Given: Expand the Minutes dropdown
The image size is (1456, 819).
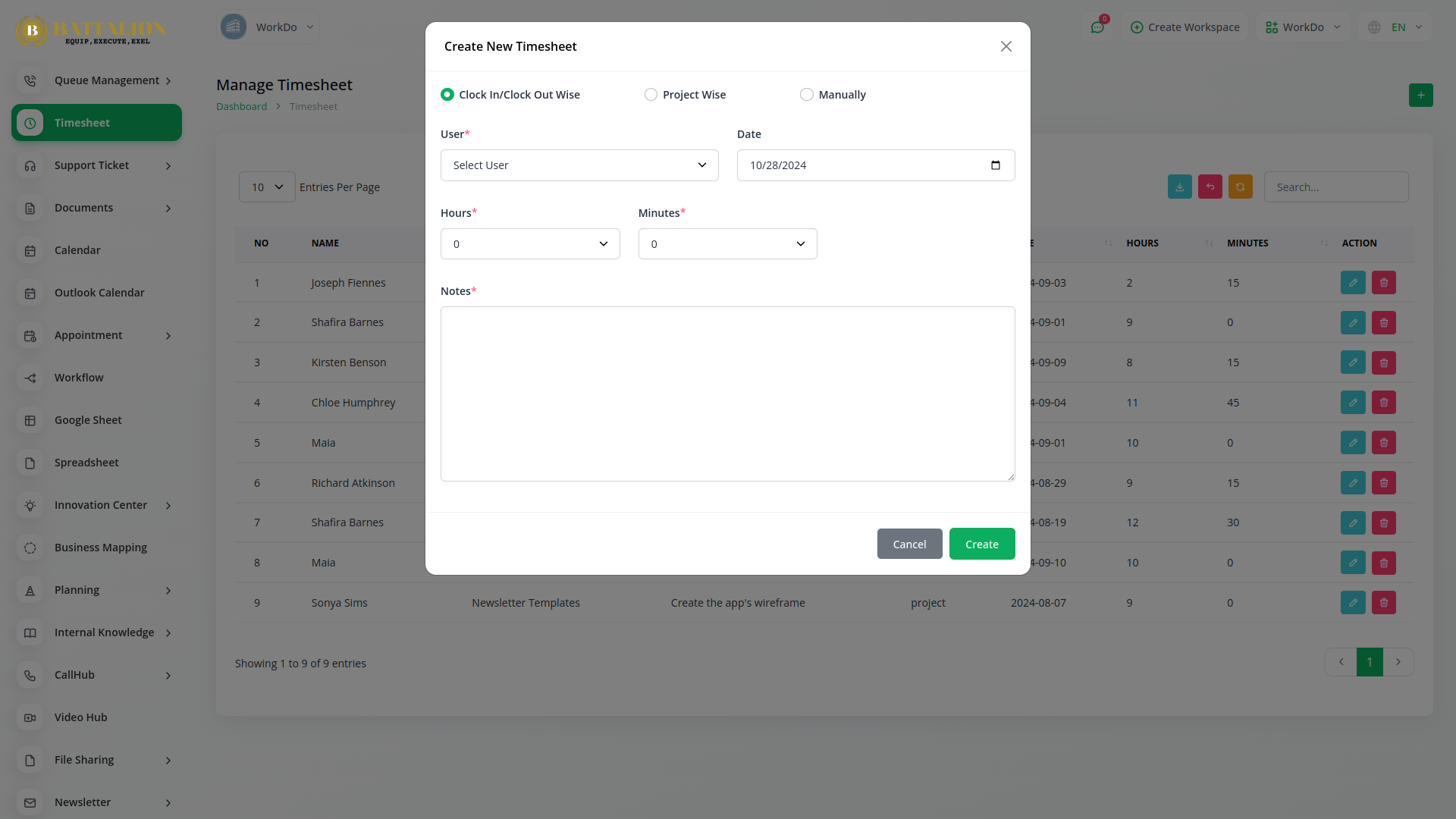Looking at the screenshot, I should pos(727,244).
